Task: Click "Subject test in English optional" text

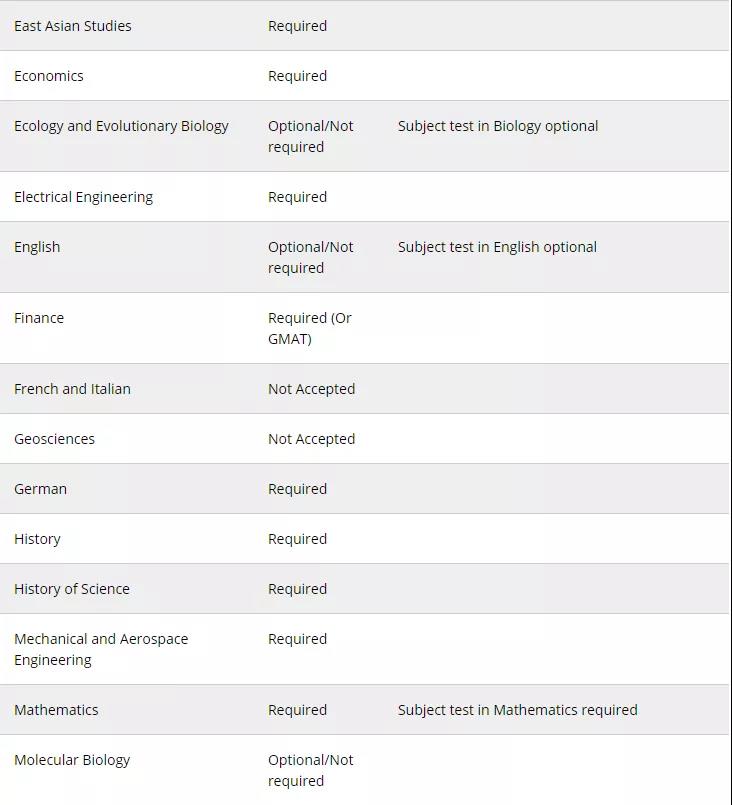Action: (497, 247)
